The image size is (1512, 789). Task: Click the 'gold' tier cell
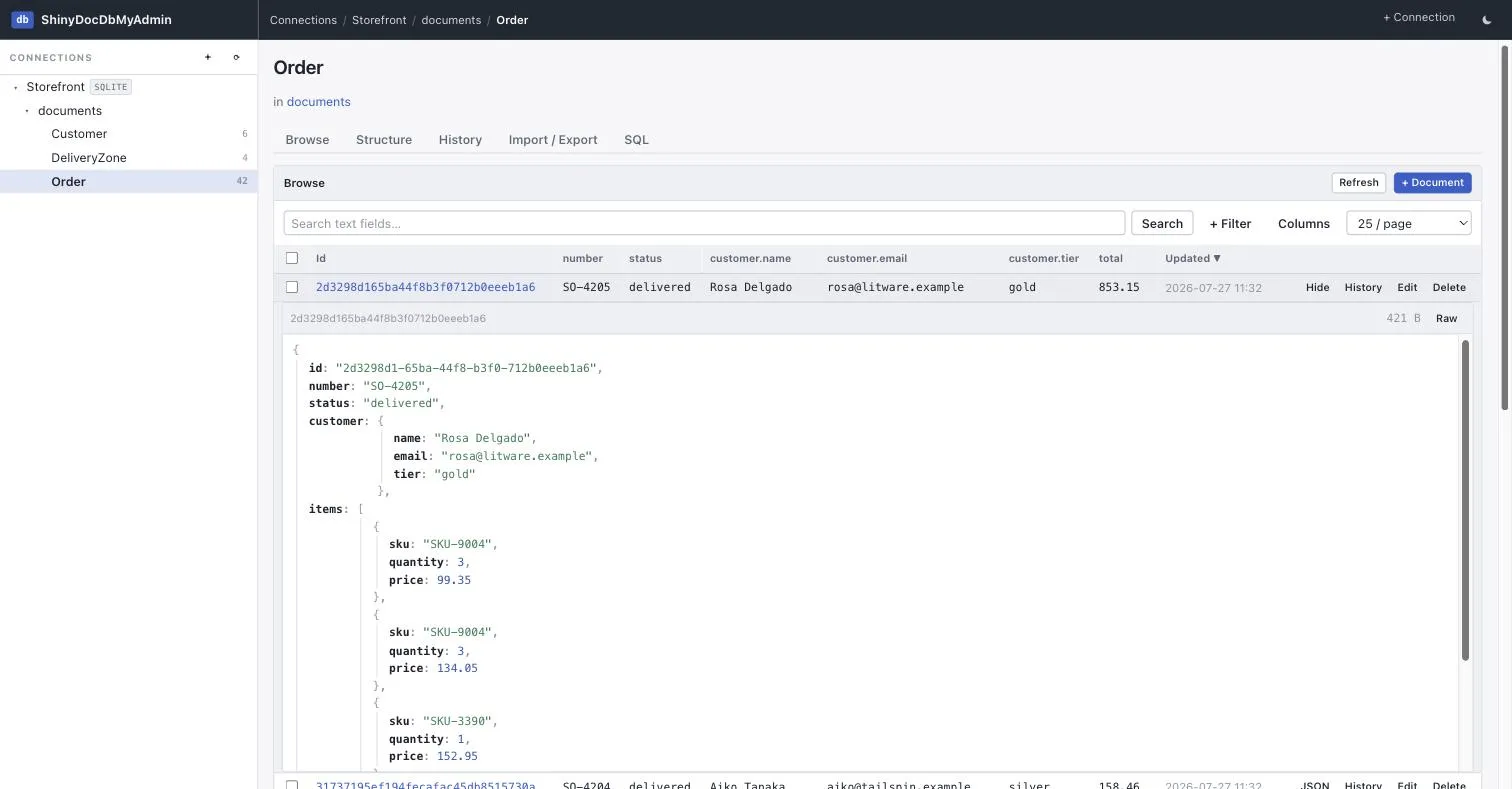pyautogui.click(x=1022, y=287)
